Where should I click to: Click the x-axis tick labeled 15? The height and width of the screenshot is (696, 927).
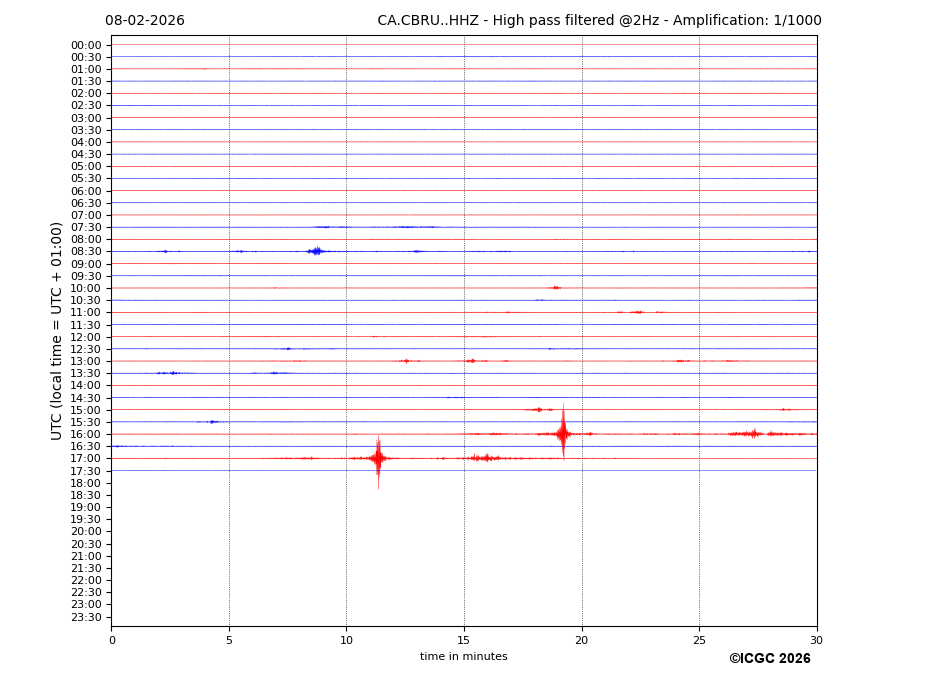(464, 640)
